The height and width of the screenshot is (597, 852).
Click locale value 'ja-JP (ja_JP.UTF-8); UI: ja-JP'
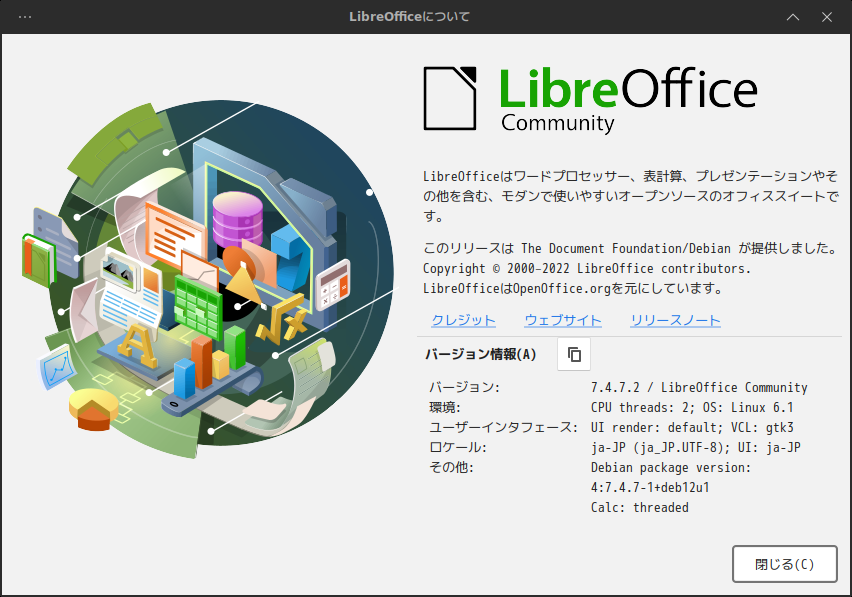click(696, 448)
